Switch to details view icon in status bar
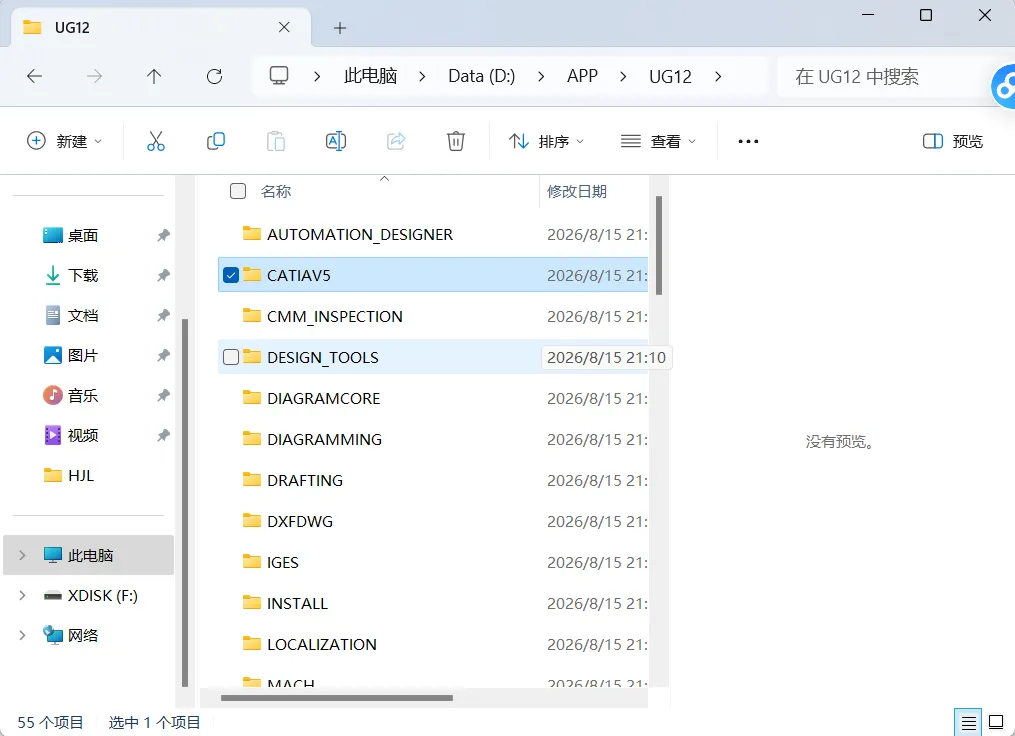The image size is (1015, 736). [x=968, y=723]
